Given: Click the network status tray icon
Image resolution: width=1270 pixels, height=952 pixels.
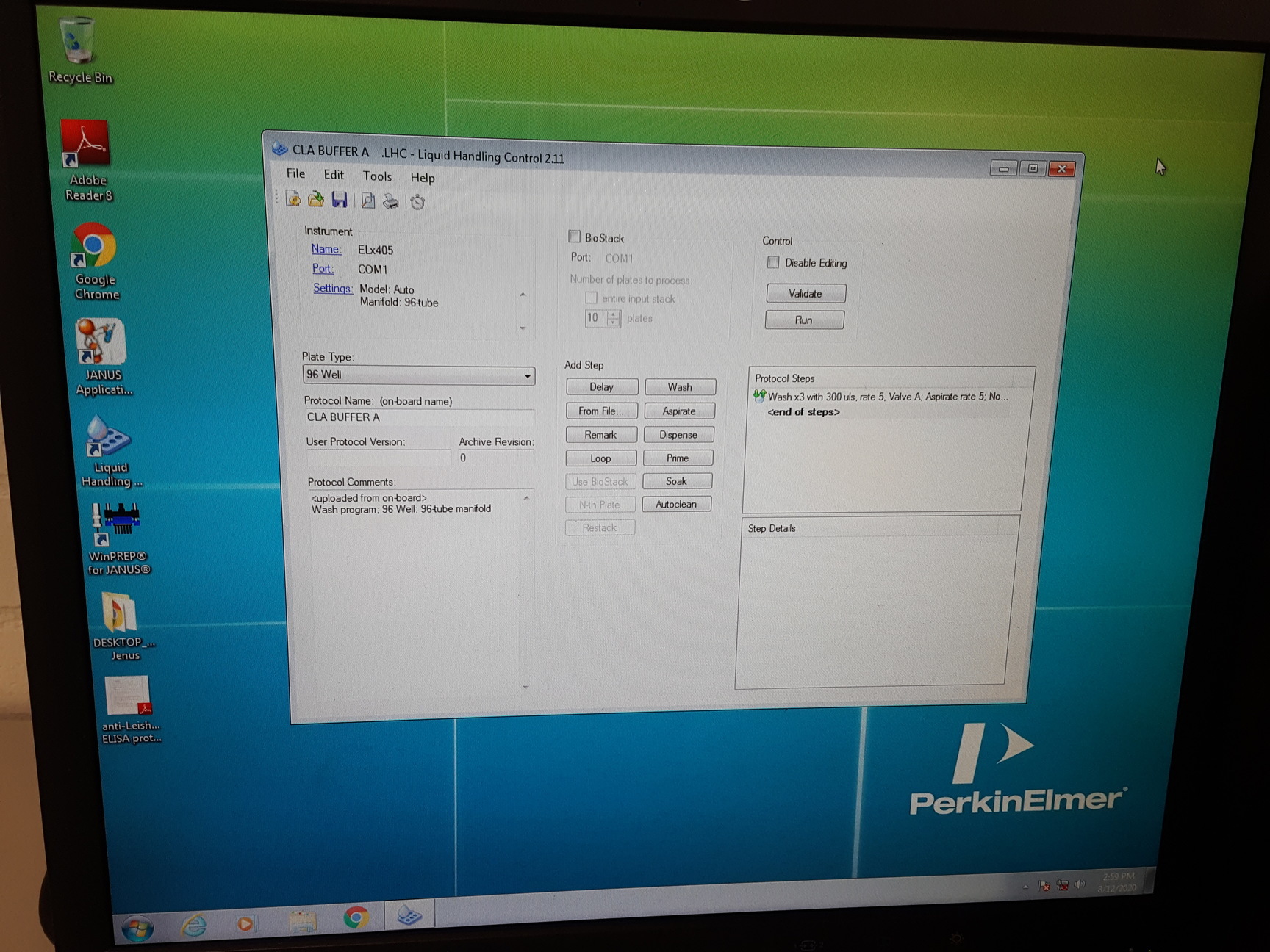Looking at the screenshot, I should (1063, 885).
